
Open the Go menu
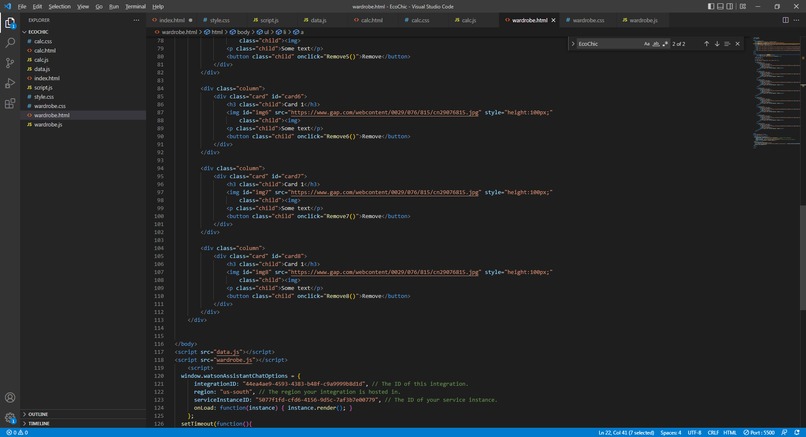tap(99, 6)
